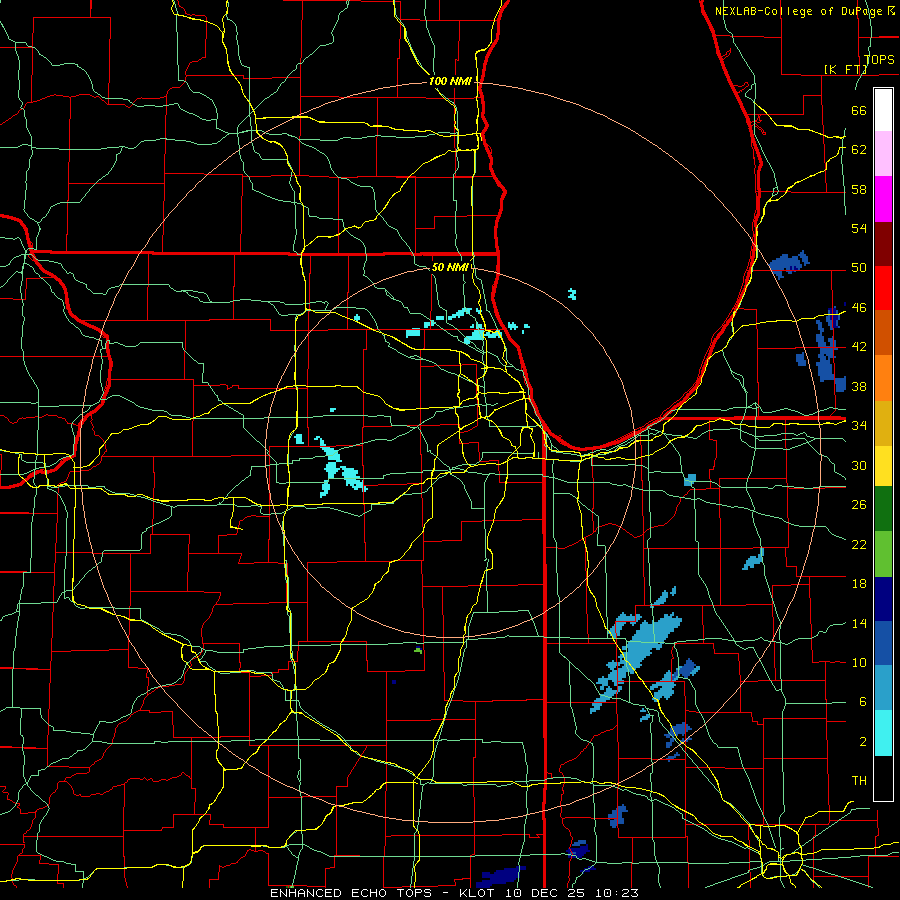Select the cyan legend color block
This screenshot has height=900, width=900.
[883, 733]
